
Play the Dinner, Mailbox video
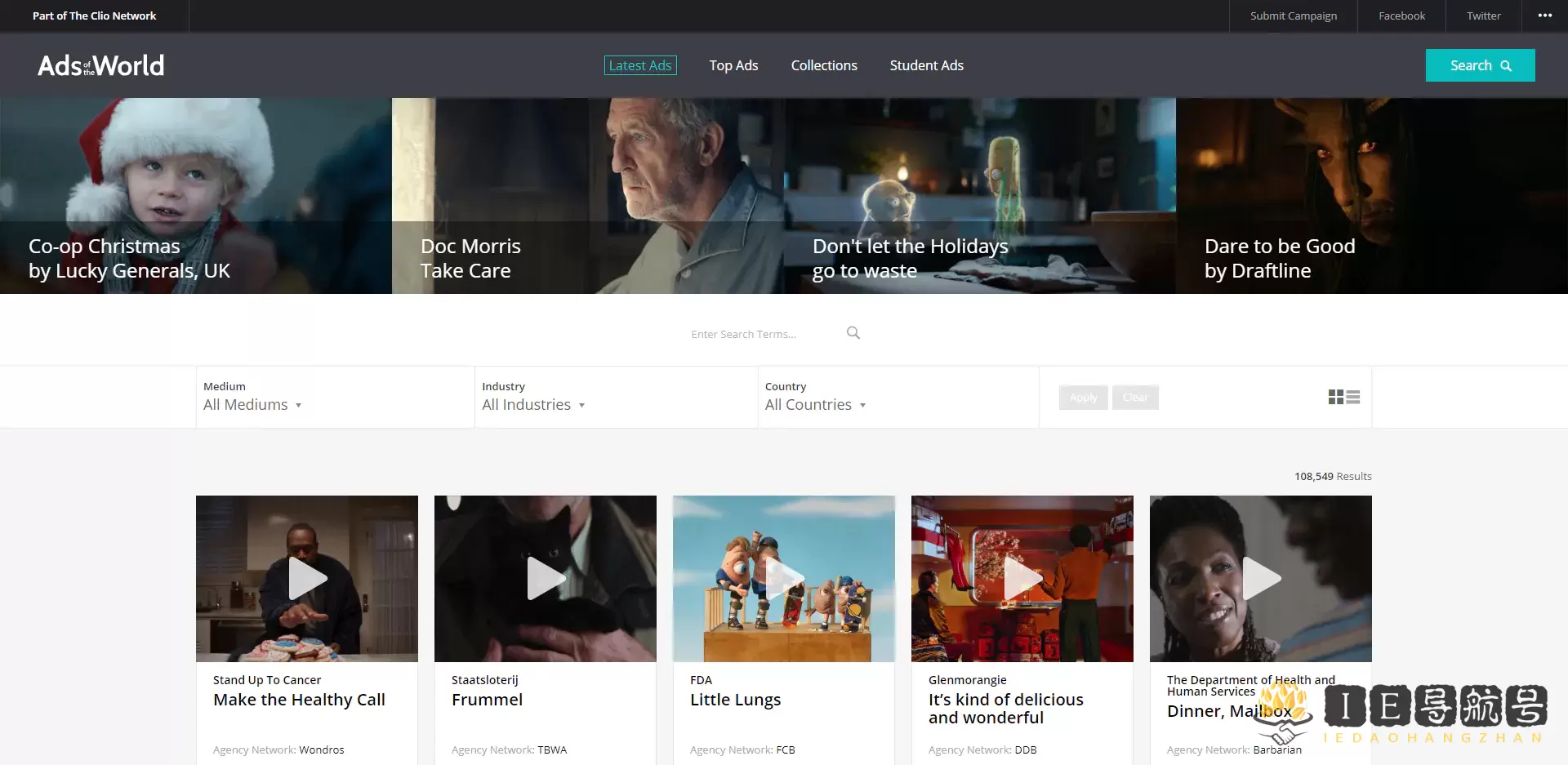click(x=1261, y=579)
